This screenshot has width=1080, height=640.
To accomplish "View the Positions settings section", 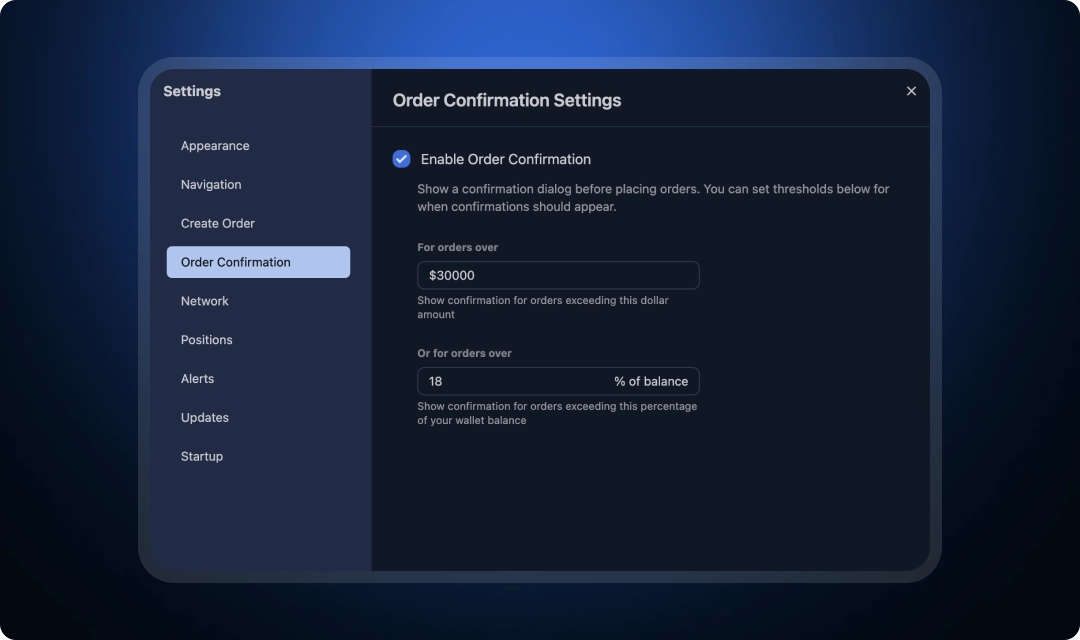I will 207,339.
